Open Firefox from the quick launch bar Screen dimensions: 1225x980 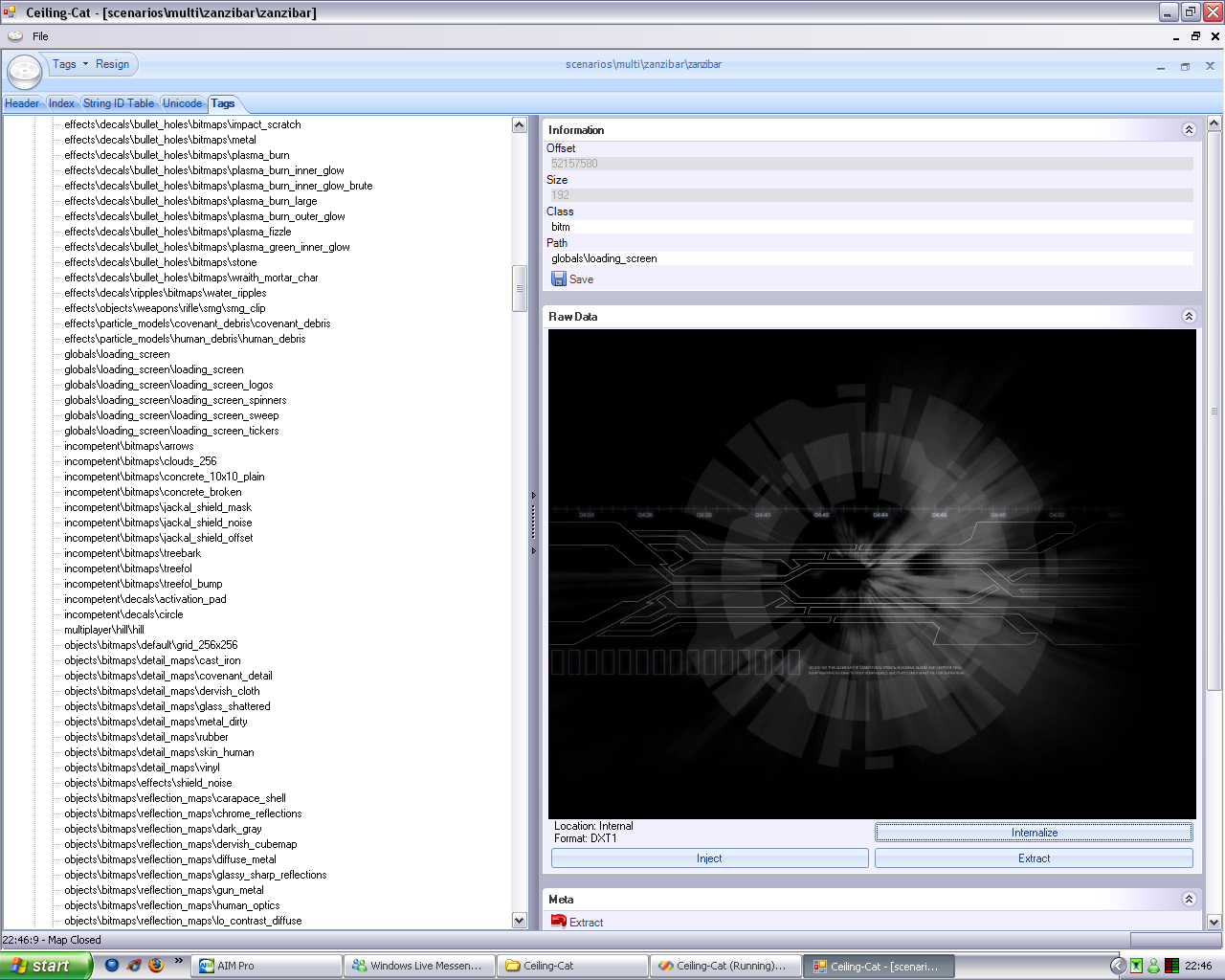coord(156,965)
